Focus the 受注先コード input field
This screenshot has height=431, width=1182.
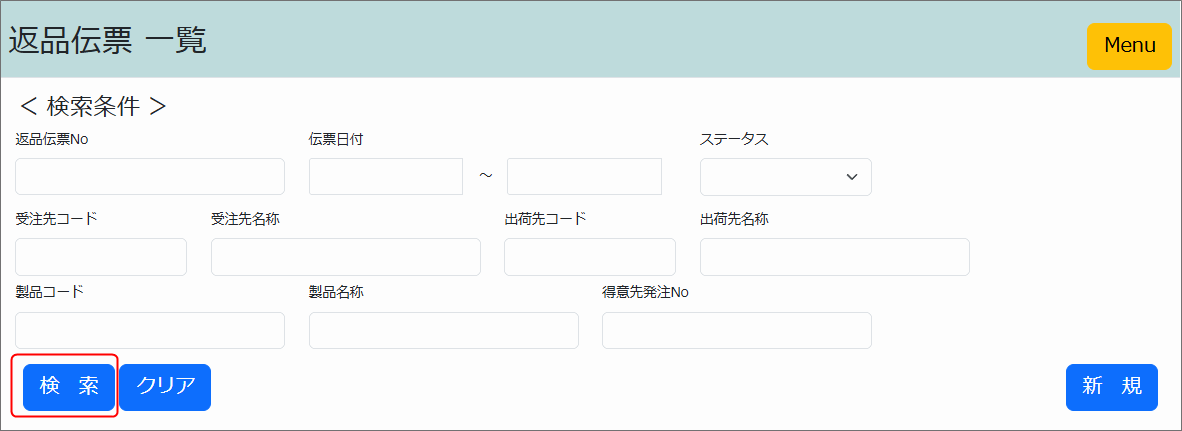click(101, 257)
